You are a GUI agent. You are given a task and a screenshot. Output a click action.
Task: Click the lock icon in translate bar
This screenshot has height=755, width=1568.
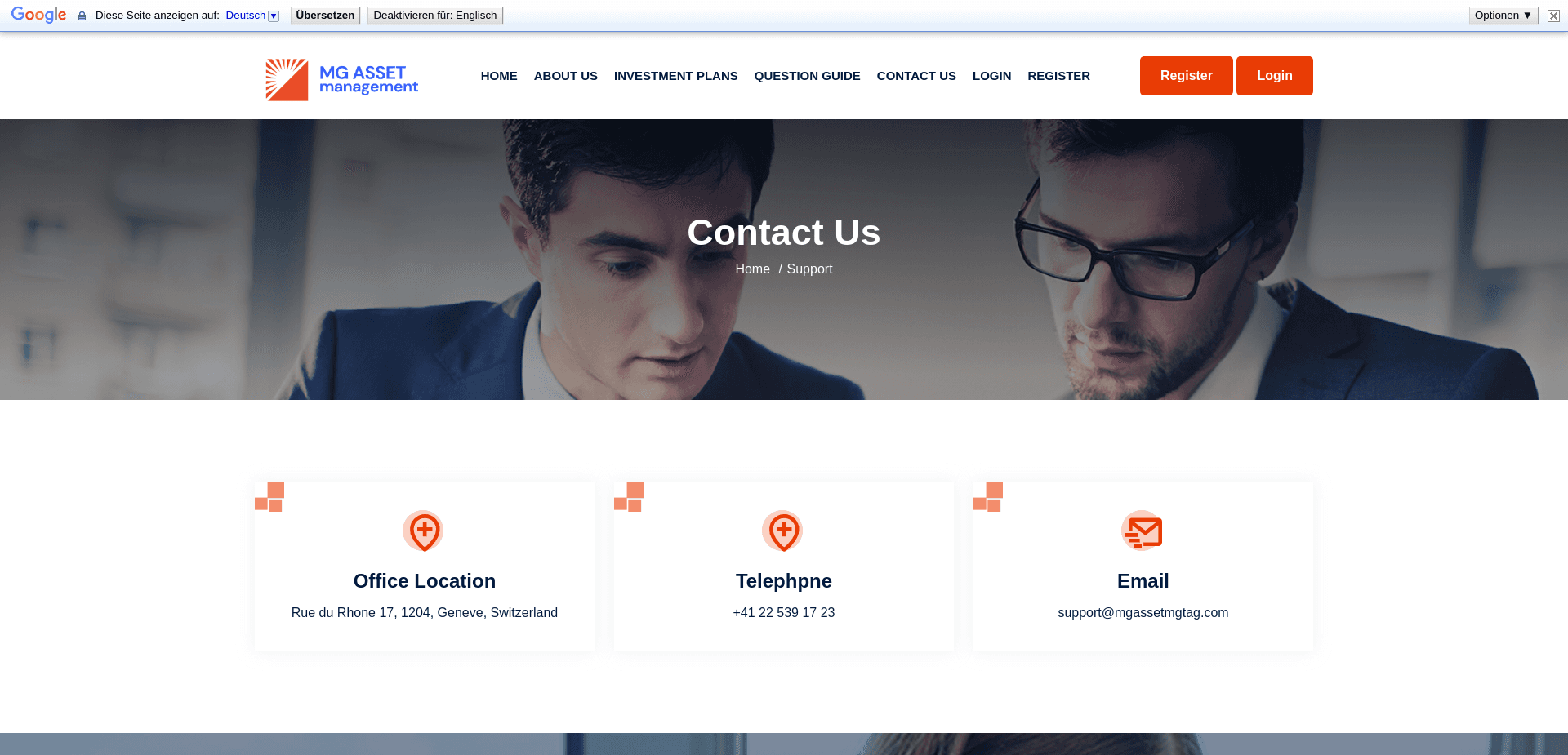tap(82, 16)
